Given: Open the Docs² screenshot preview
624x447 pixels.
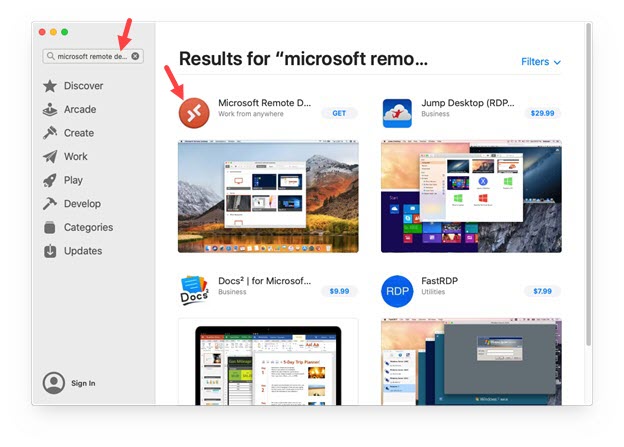Looking at the screenshot, I should [268, 362].
